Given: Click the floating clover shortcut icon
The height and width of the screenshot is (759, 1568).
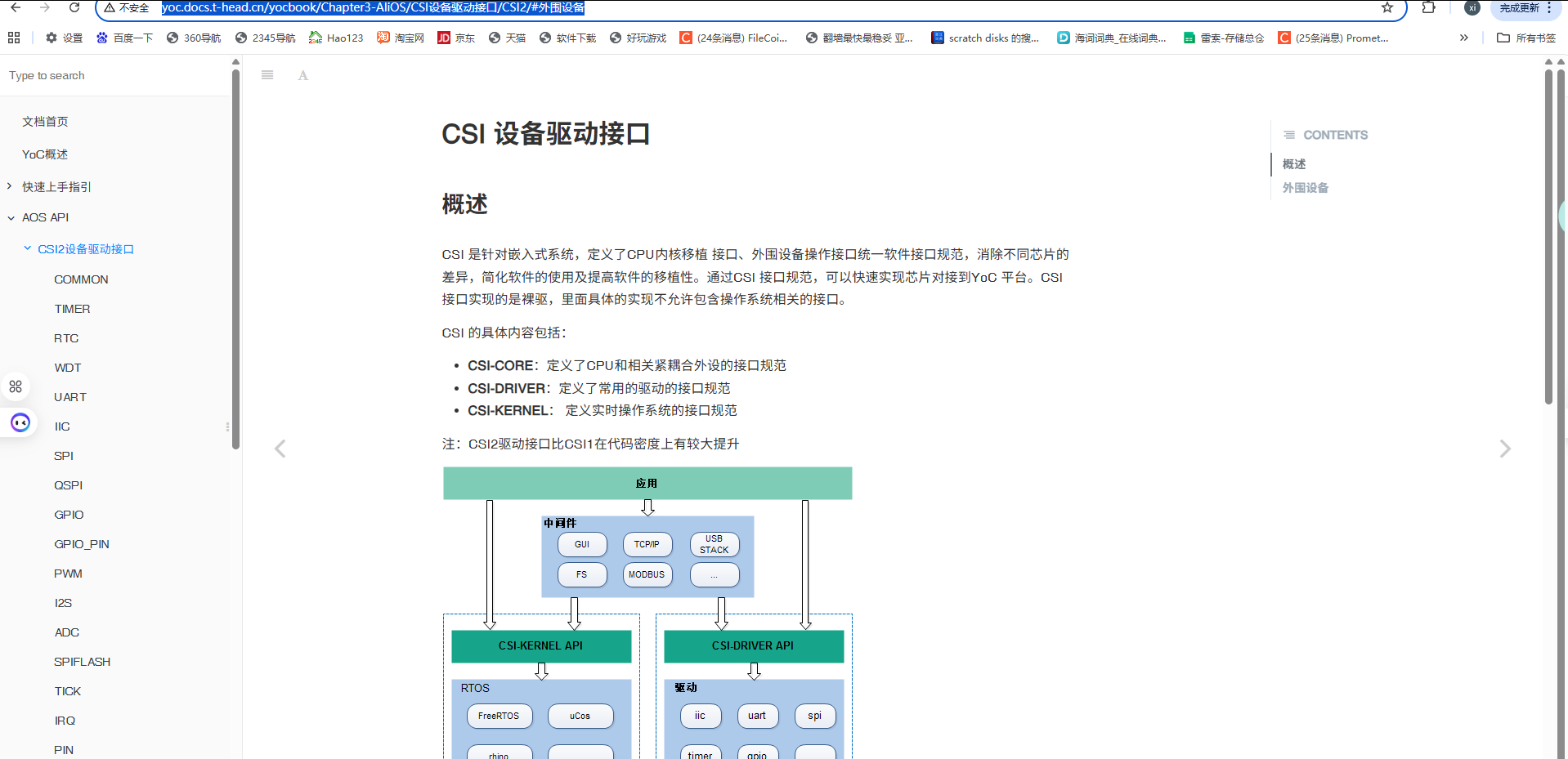Looking at the screenshot, I should [16, 386].
